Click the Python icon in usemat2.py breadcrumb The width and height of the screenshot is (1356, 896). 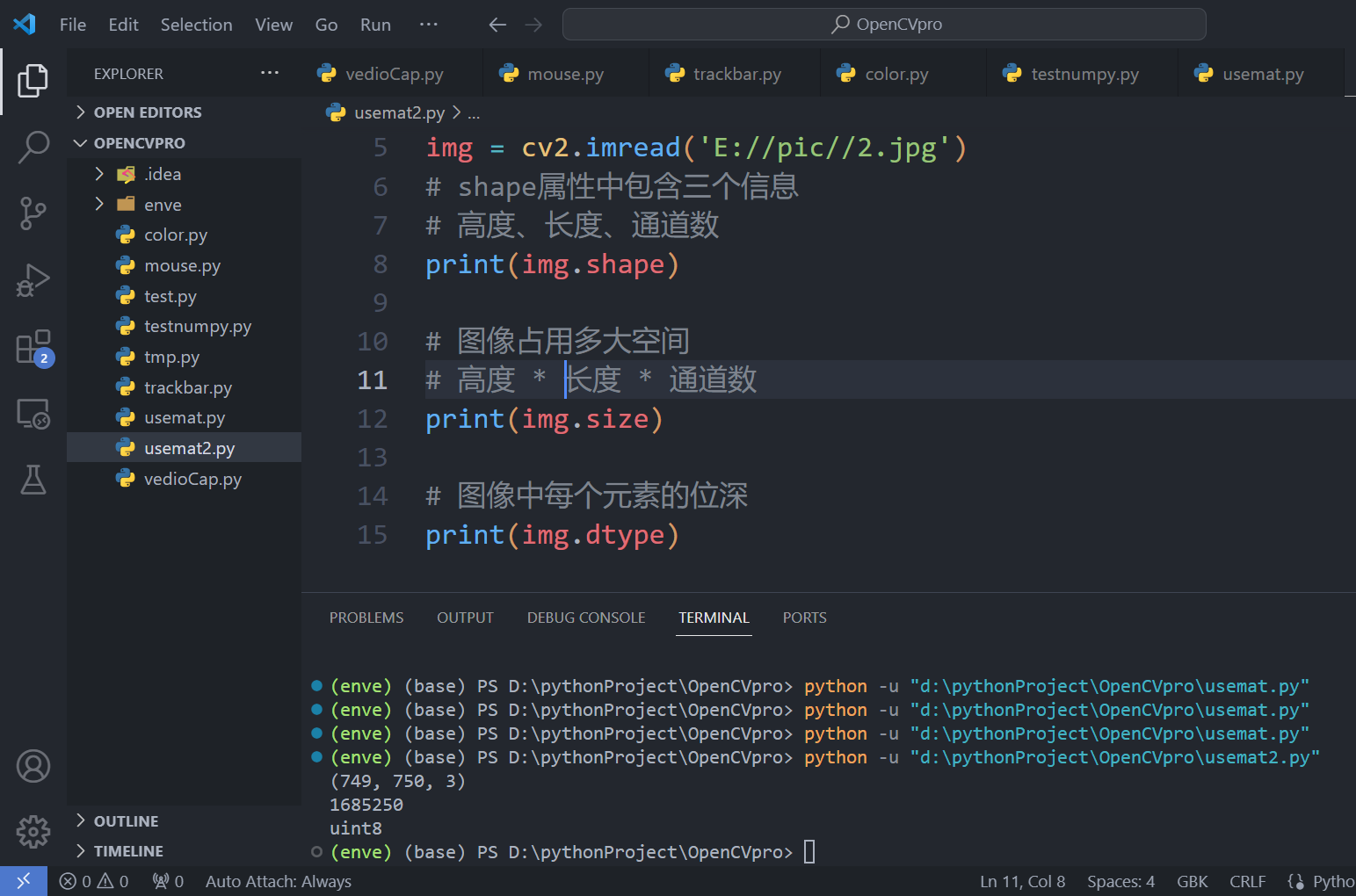coord(336,112)
